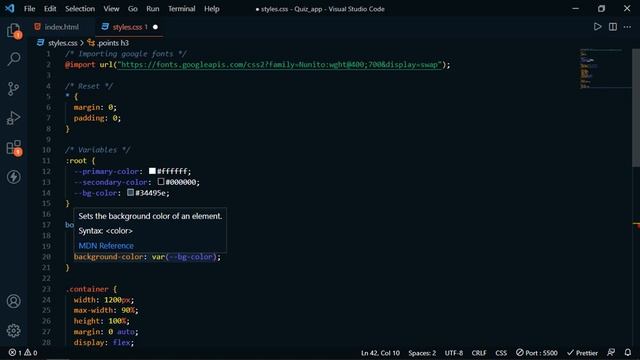This screenshot has height=360, width=640.
Task: Click the --bg-color variable in var()
Action: tap(191, 257)
